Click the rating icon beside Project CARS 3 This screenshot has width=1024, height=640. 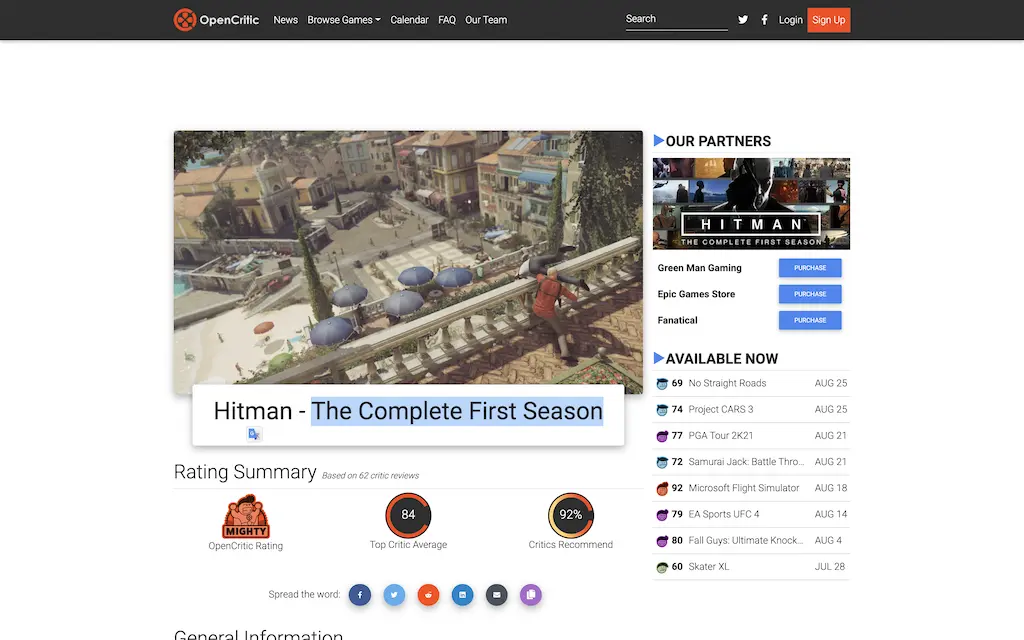tap(662, 410)
